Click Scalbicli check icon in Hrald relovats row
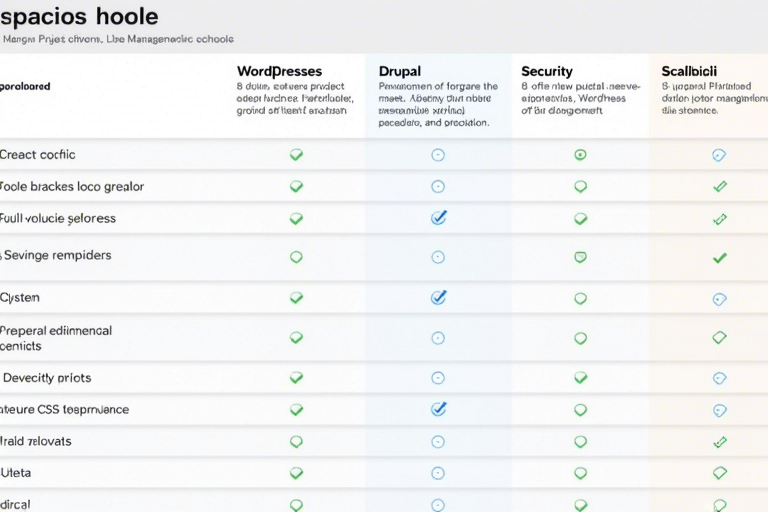 (718, 441)
